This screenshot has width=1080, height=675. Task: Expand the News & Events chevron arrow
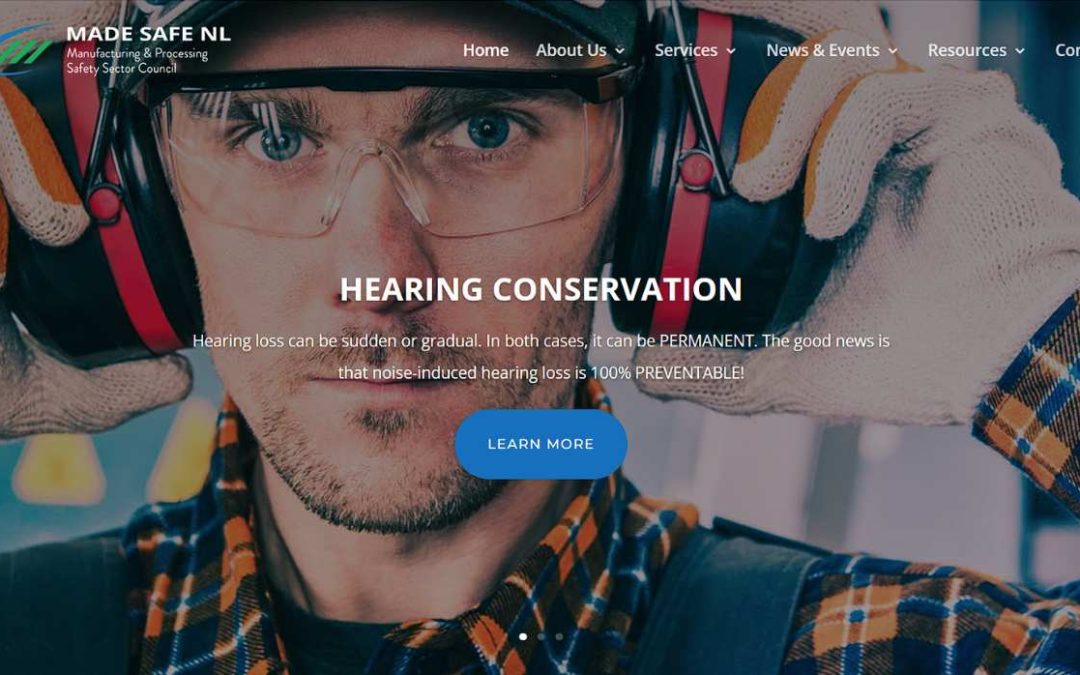pyautogui.click(x=893, y=51)
